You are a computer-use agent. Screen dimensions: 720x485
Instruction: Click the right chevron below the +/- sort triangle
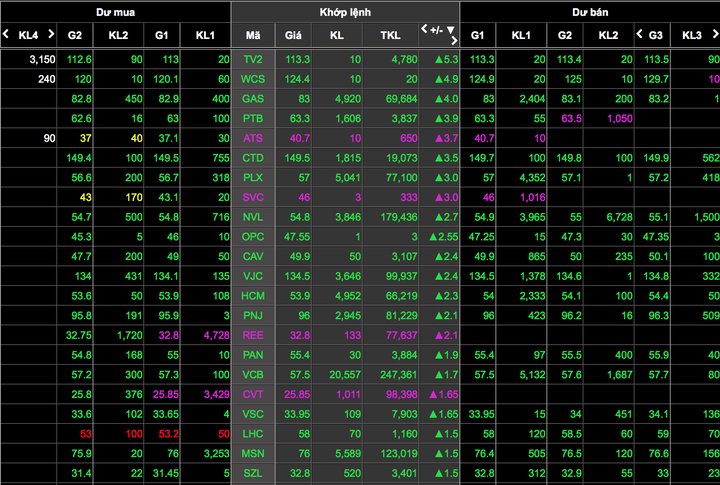click(x=455, y=41)
